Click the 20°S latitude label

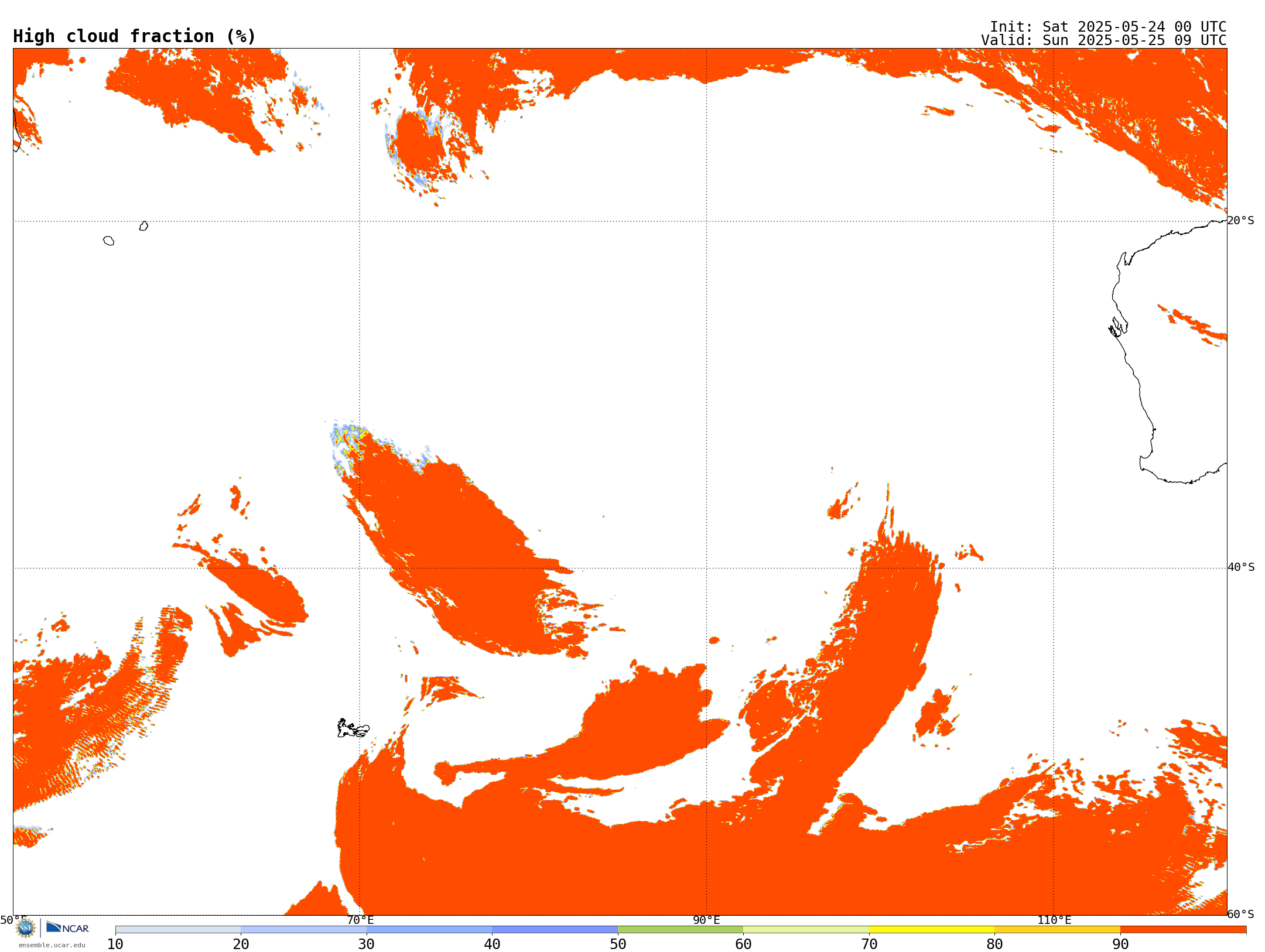coord(1241,221)
